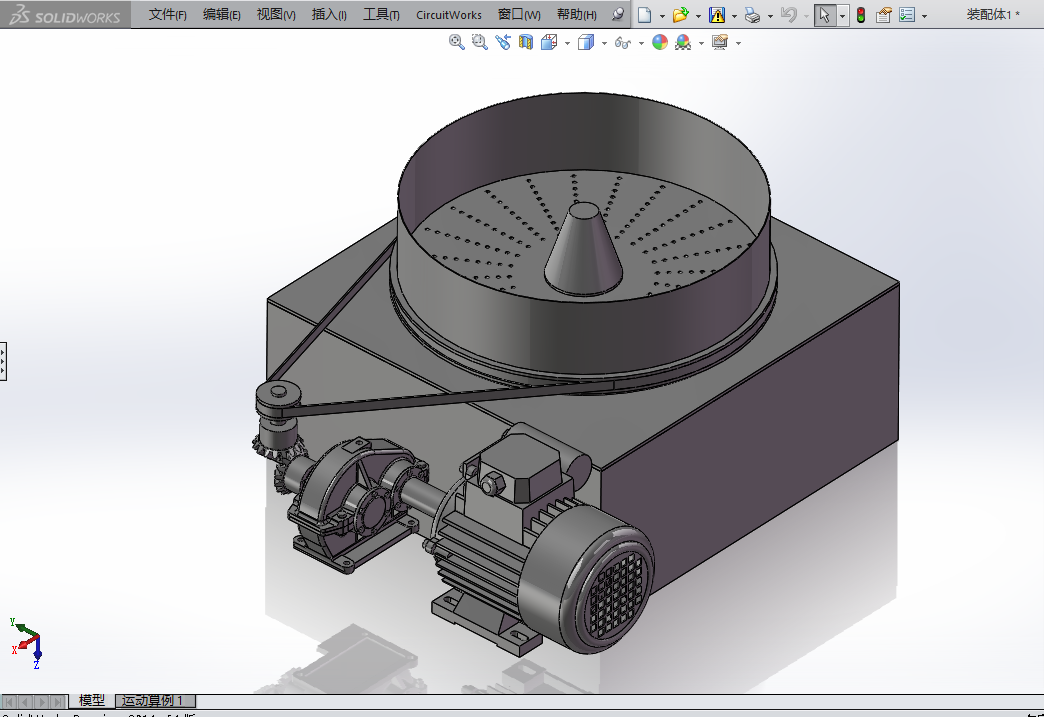Click the Zoom to Fit magnifier icon
This screenshot has height=717, width=1044.
point(456,42)
